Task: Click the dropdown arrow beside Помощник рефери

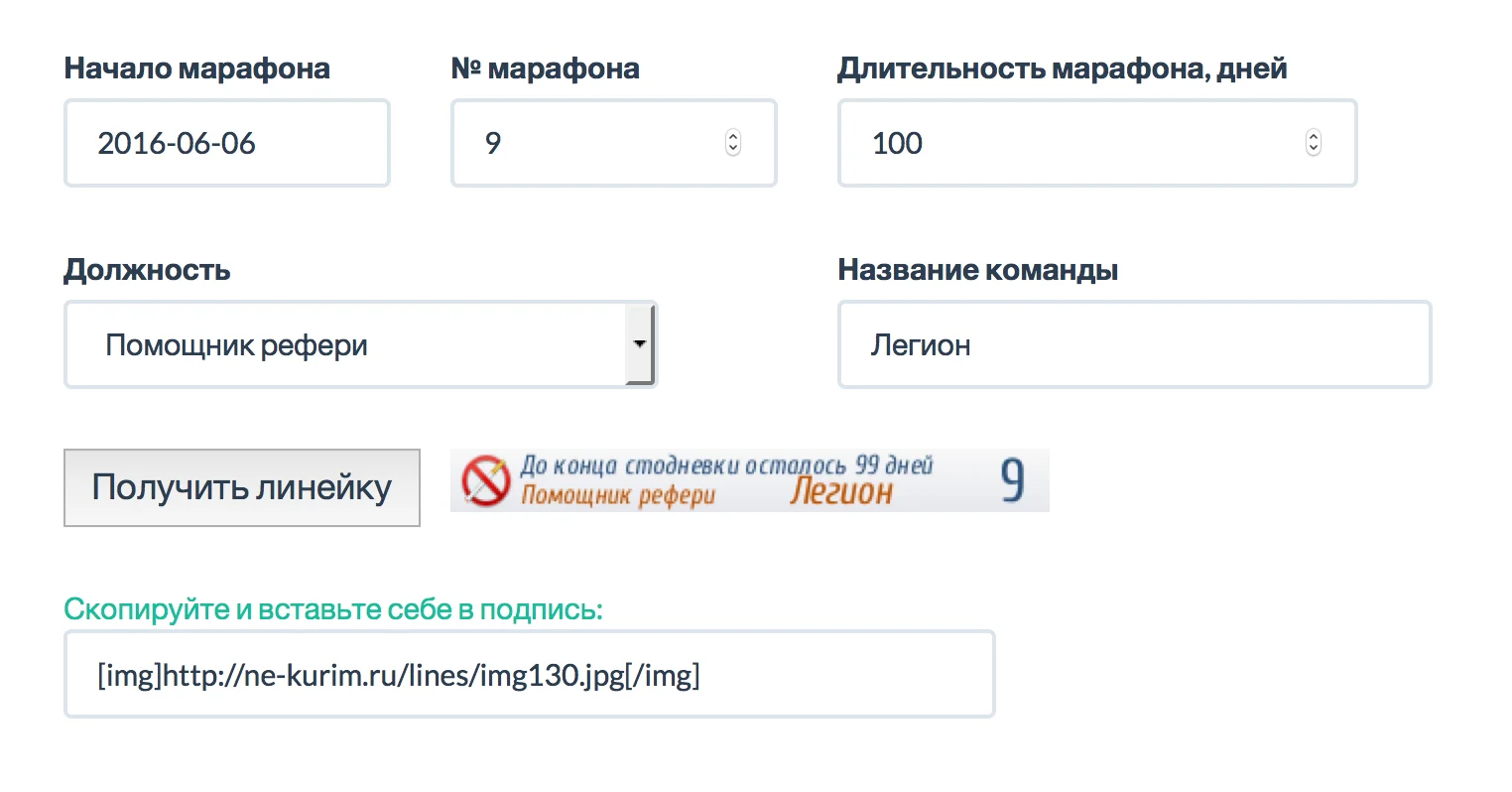Action: point(640,343)
